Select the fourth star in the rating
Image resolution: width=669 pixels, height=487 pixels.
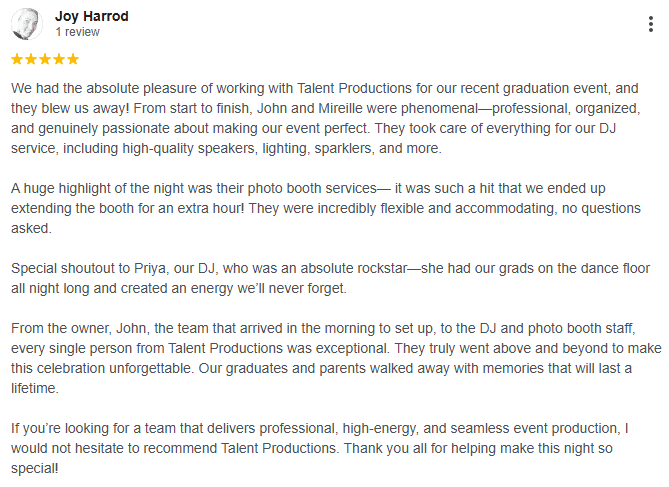[x=59, y=59]
